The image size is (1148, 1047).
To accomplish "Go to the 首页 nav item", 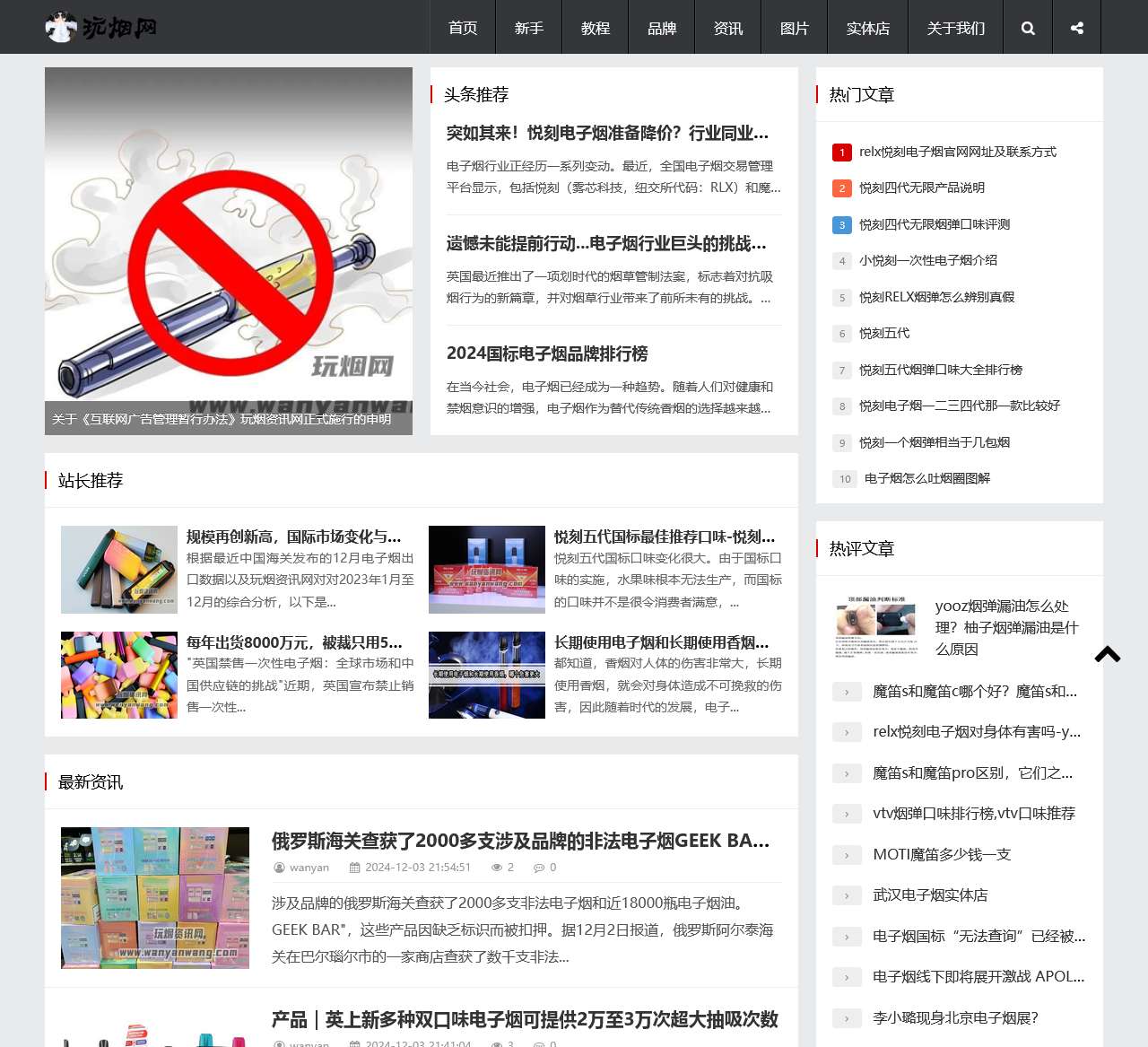I will 463,28.
